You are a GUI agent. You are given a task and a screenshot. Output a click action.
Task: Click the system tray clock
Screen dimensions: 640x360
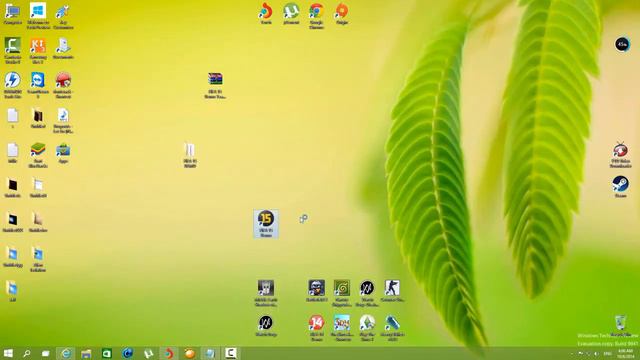[625, 353]
